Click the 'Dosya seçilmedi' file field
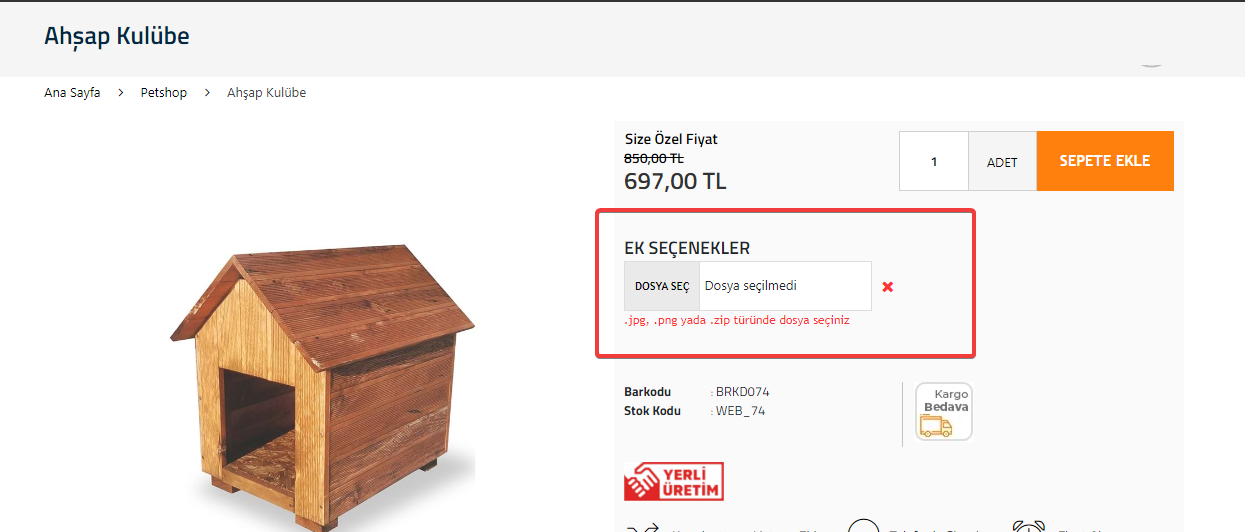Screen dimensions: 1245x532 tap(785, 286)
